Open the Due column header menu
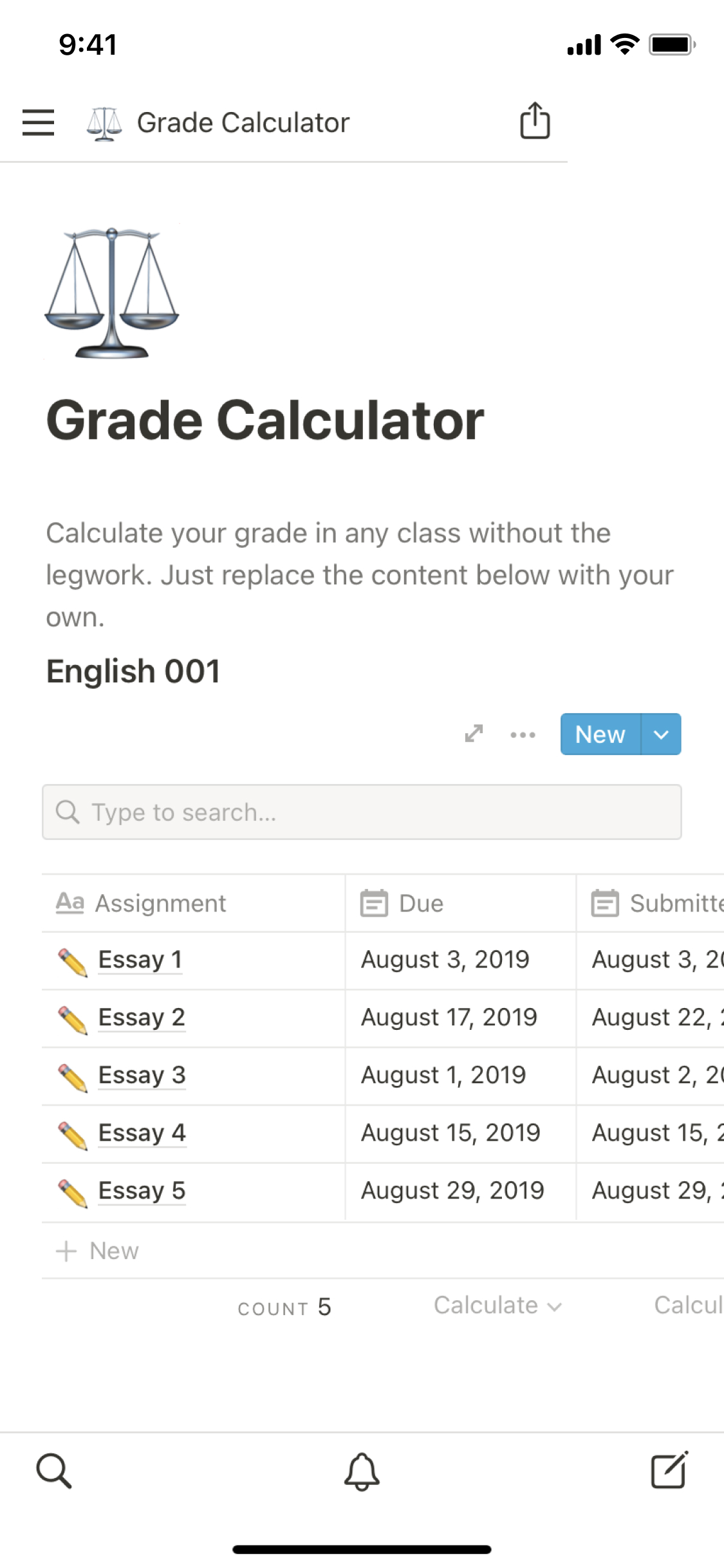 point(421,903)
